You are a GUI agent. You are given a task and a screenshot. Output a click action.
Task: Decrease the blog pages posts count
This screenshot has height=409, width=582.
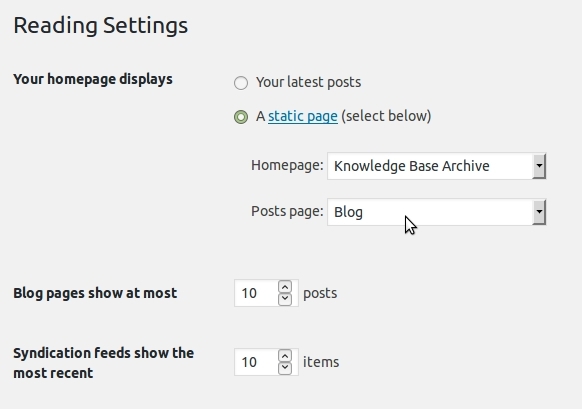[x=285, y=299]
